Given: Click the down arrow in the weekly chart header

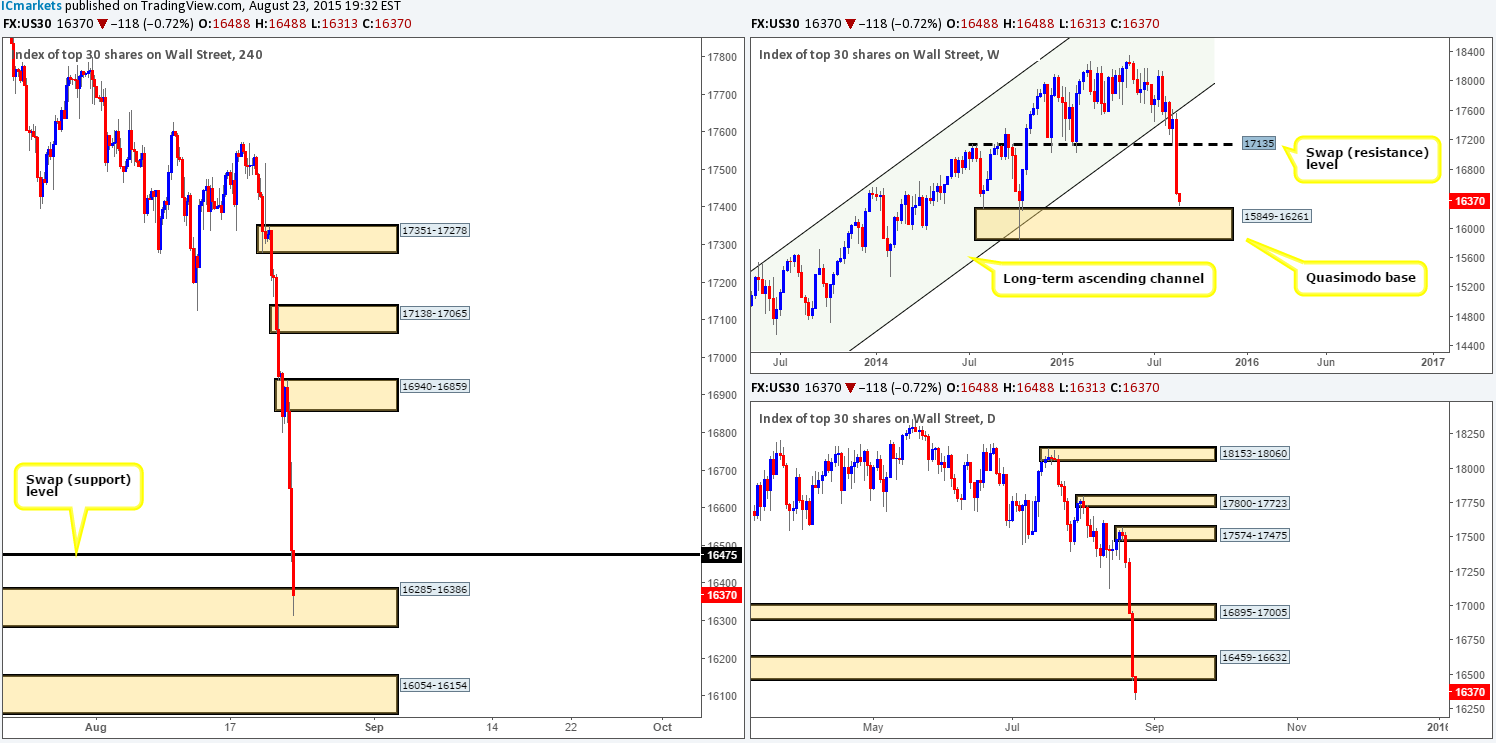Looking at the screenshot, I should tap(851, 24).
